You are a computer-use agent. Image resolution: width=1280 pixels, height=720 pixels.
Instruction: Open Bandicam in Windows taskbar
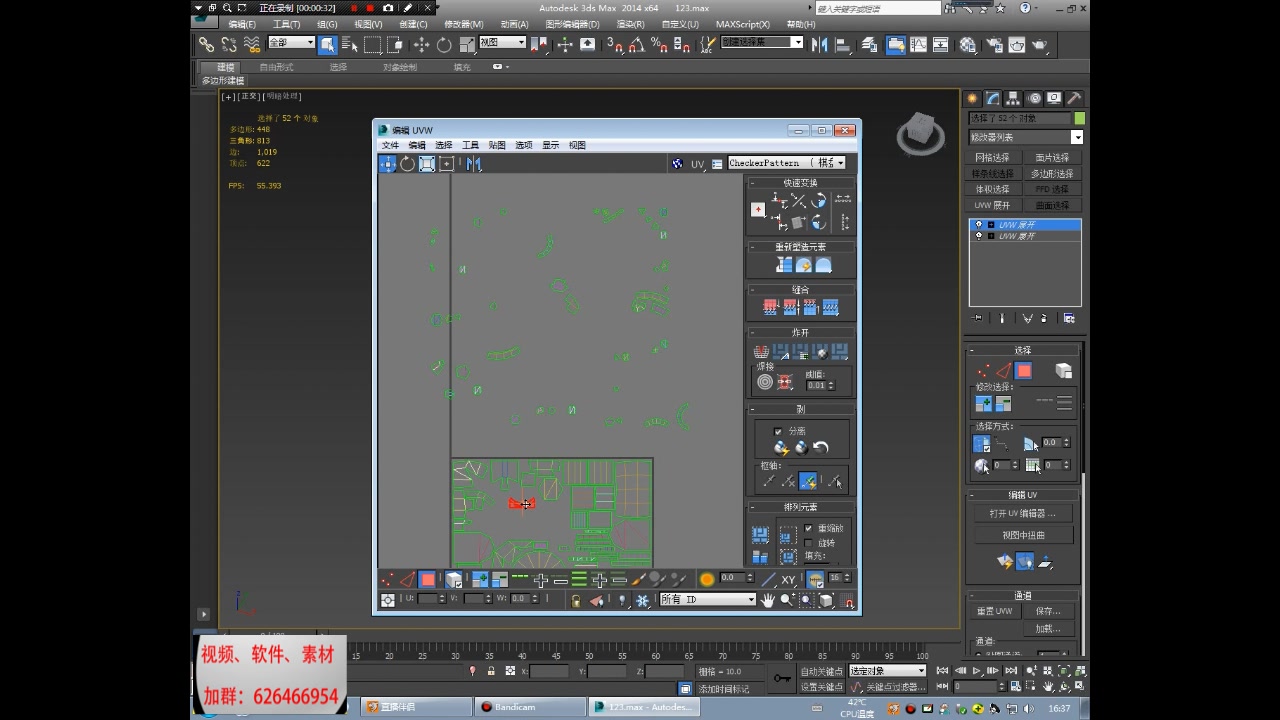point(528,707)
